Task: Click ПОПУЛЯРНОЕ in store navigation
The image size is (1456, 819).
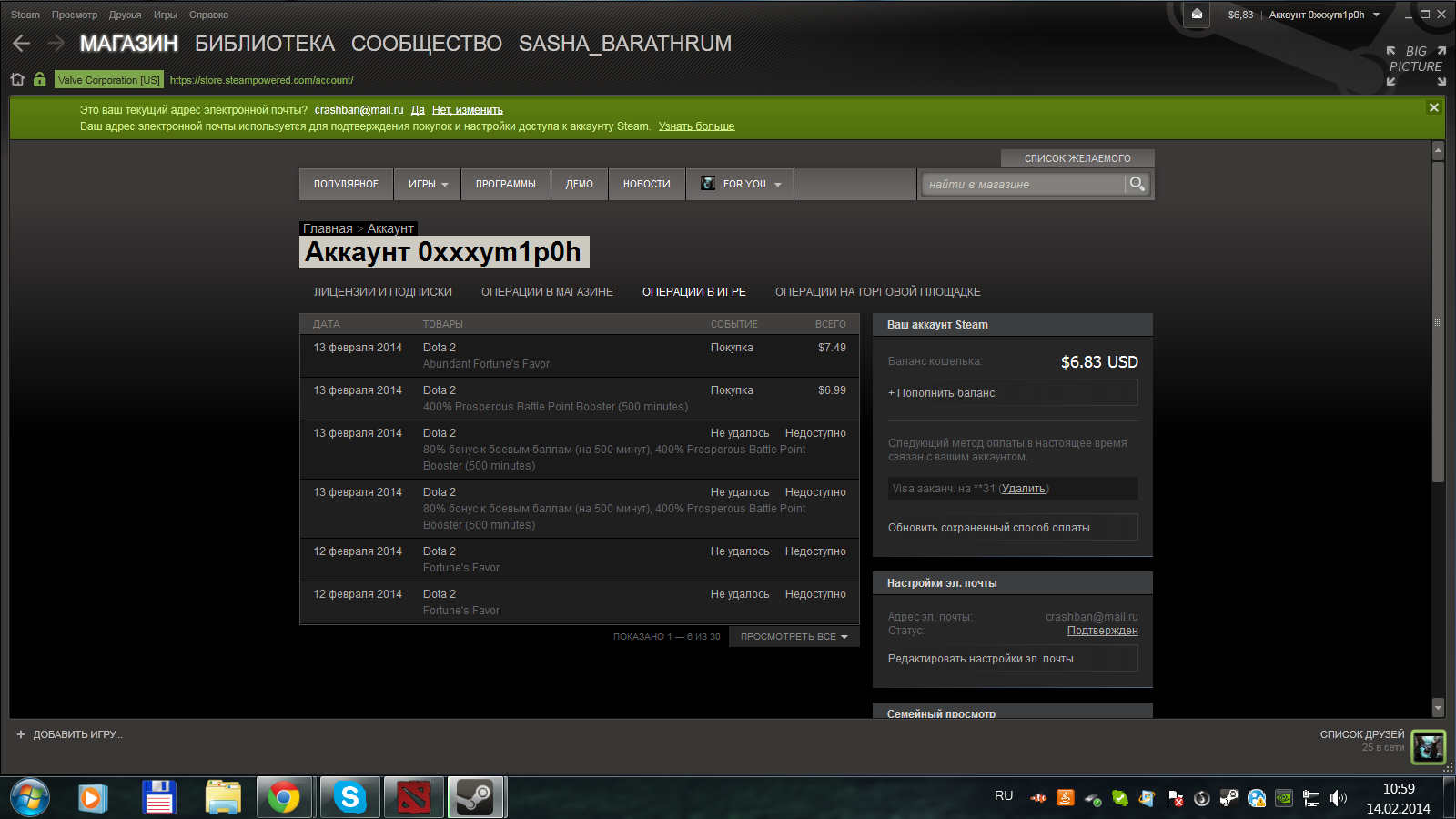Action: (346, 184)
